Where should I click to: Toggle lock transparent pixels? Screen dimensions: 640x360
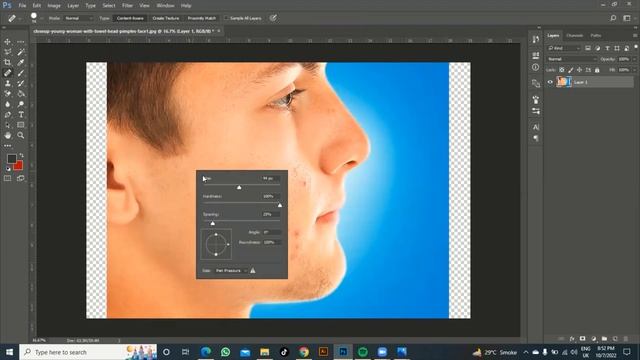tap(562, 70)
